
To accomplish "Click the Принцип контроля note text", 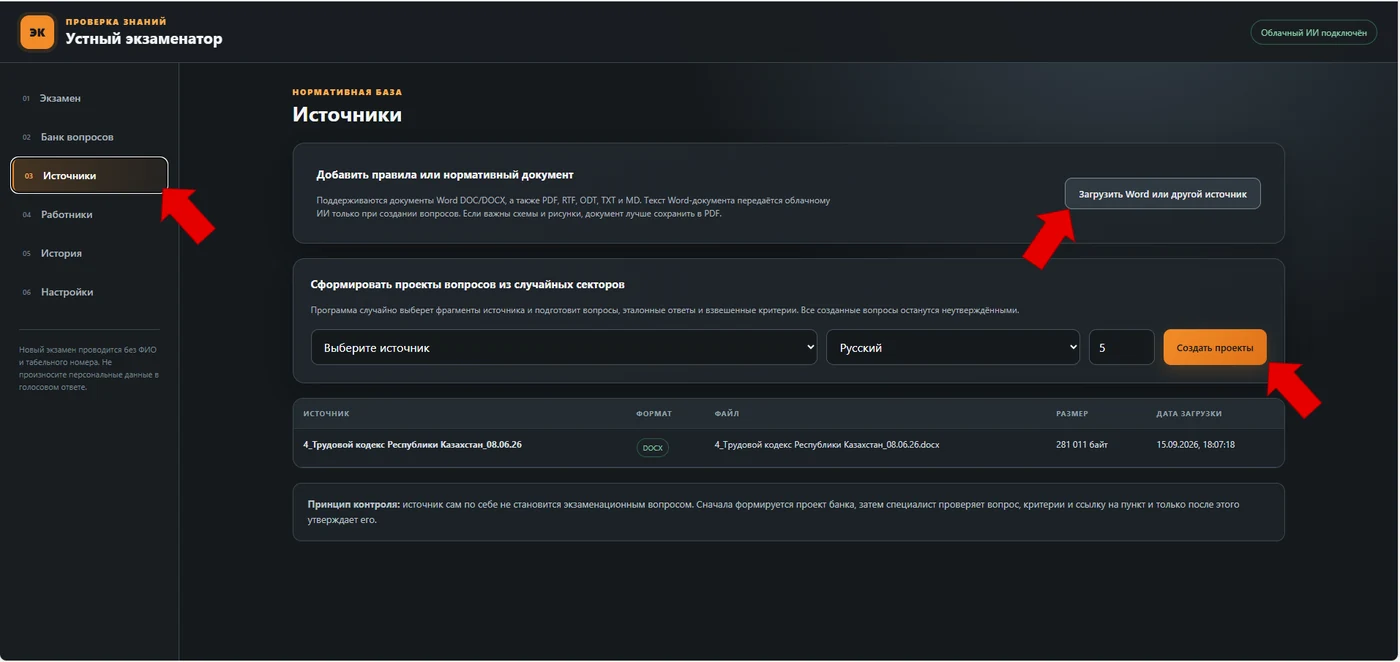I will 773,512.
